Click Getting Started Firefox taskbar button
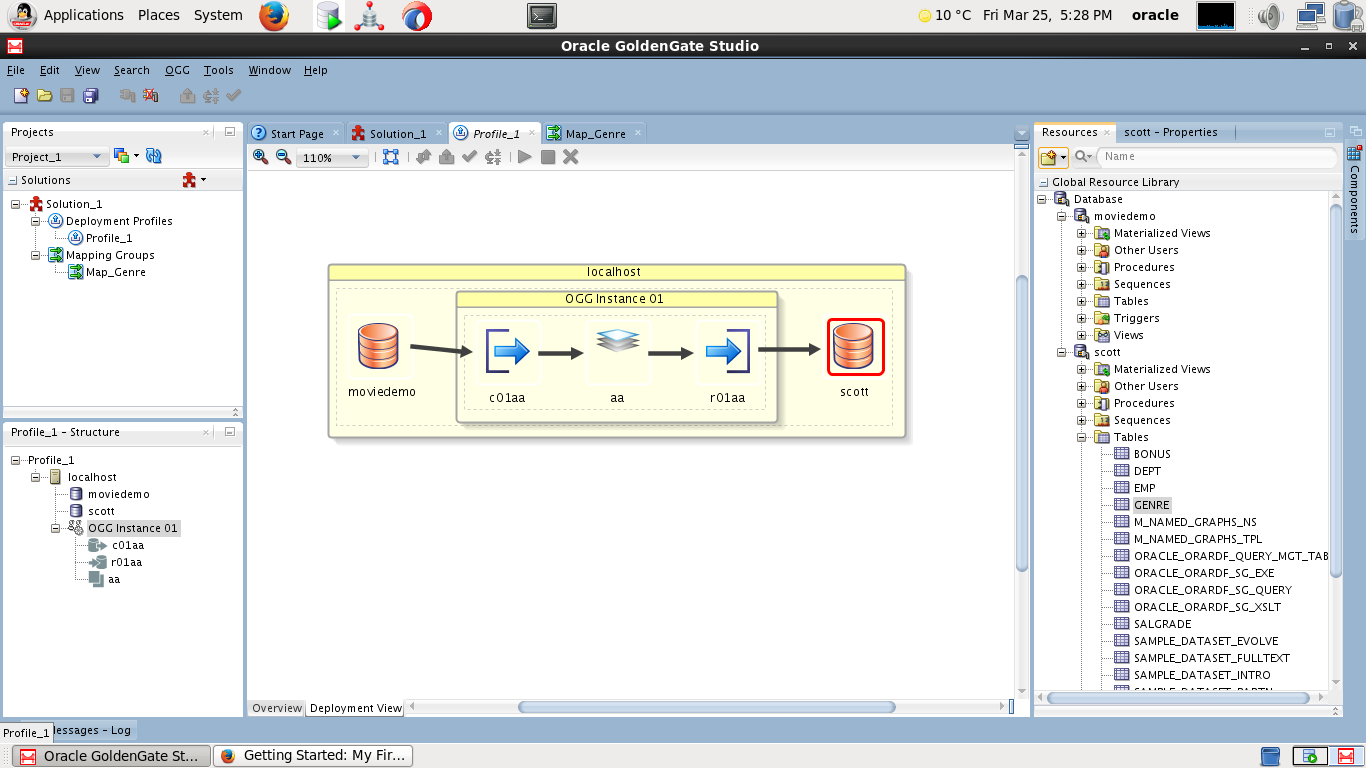The image size is (1366, 768). pos(313,756)
